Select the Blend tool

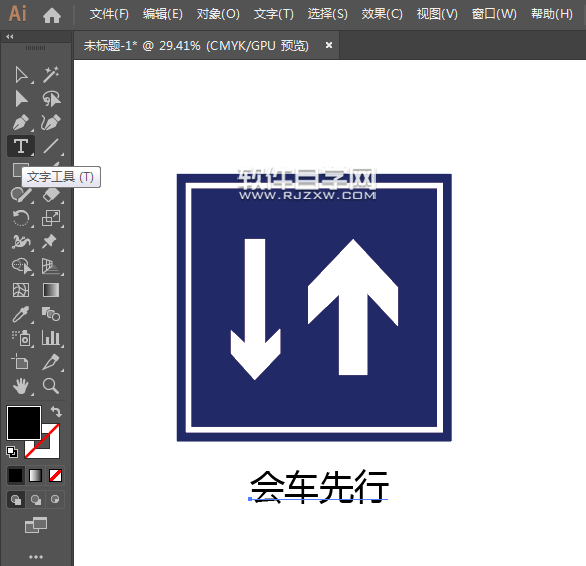pos(51,314)
